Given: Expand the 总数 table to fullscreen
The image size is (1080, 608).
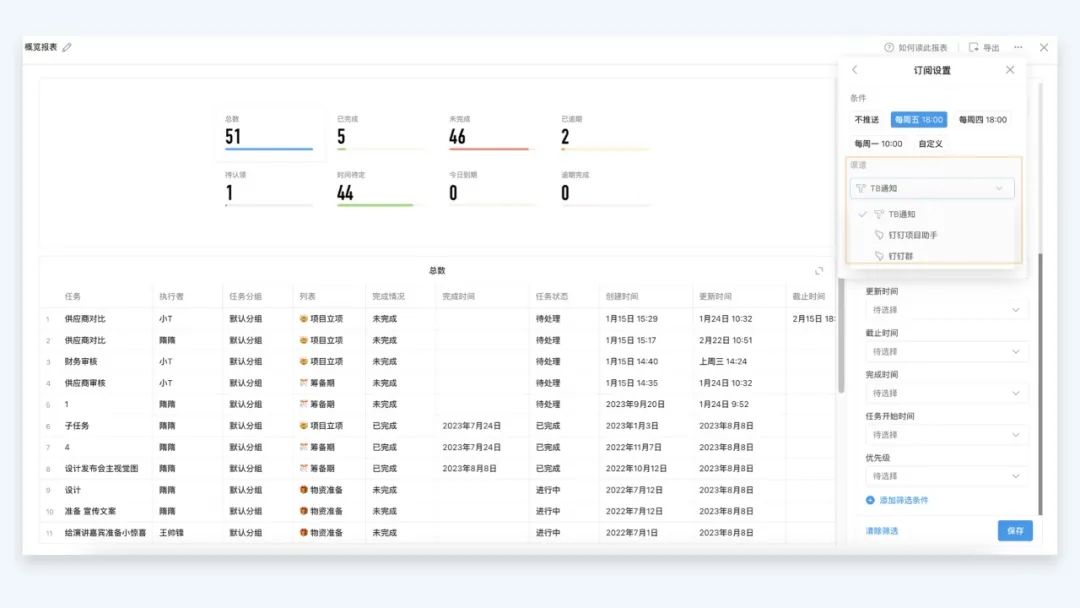Looking at the screenshot, I should coord(819,271).
